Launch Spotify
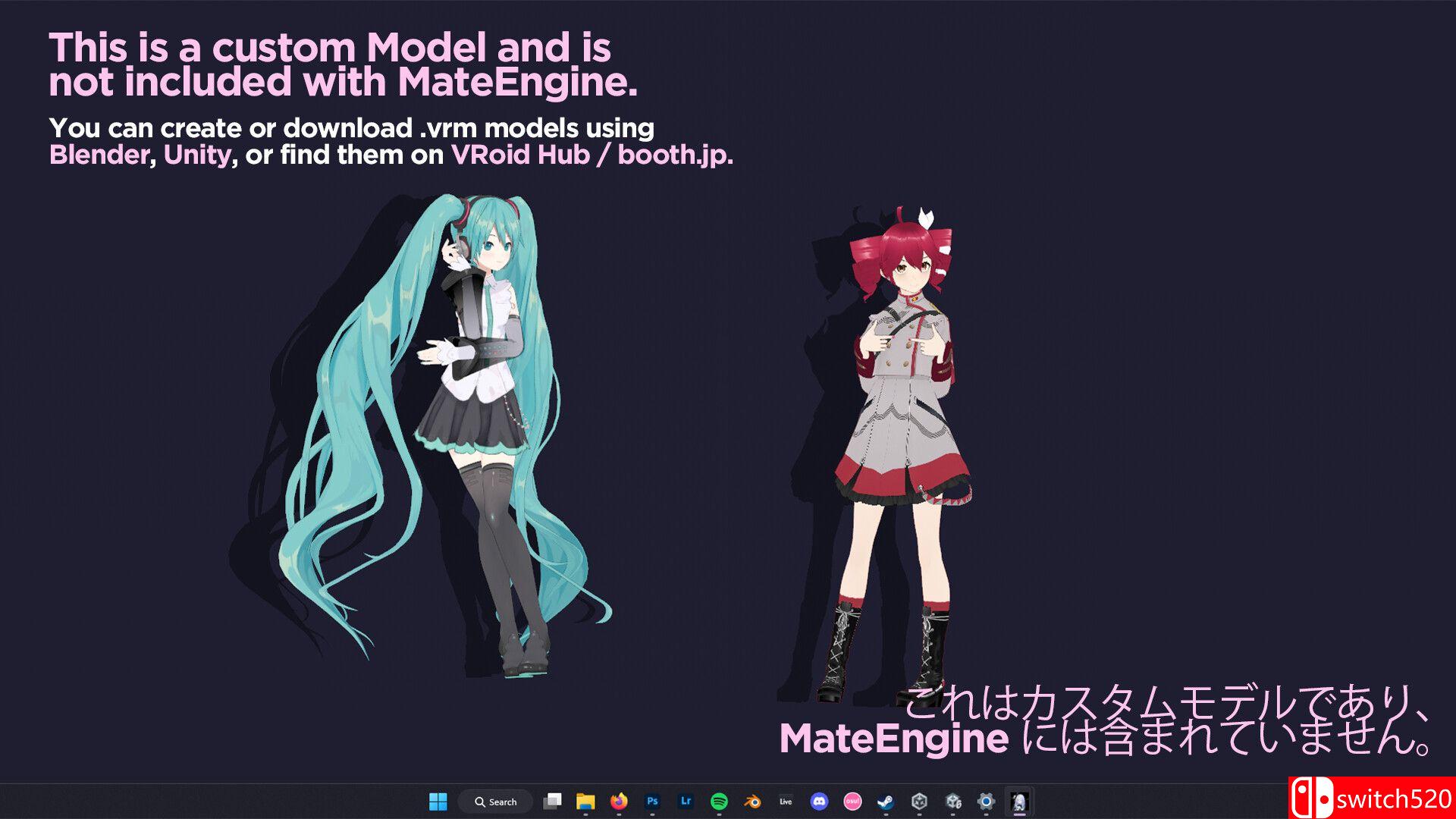 tap(719, 802)
